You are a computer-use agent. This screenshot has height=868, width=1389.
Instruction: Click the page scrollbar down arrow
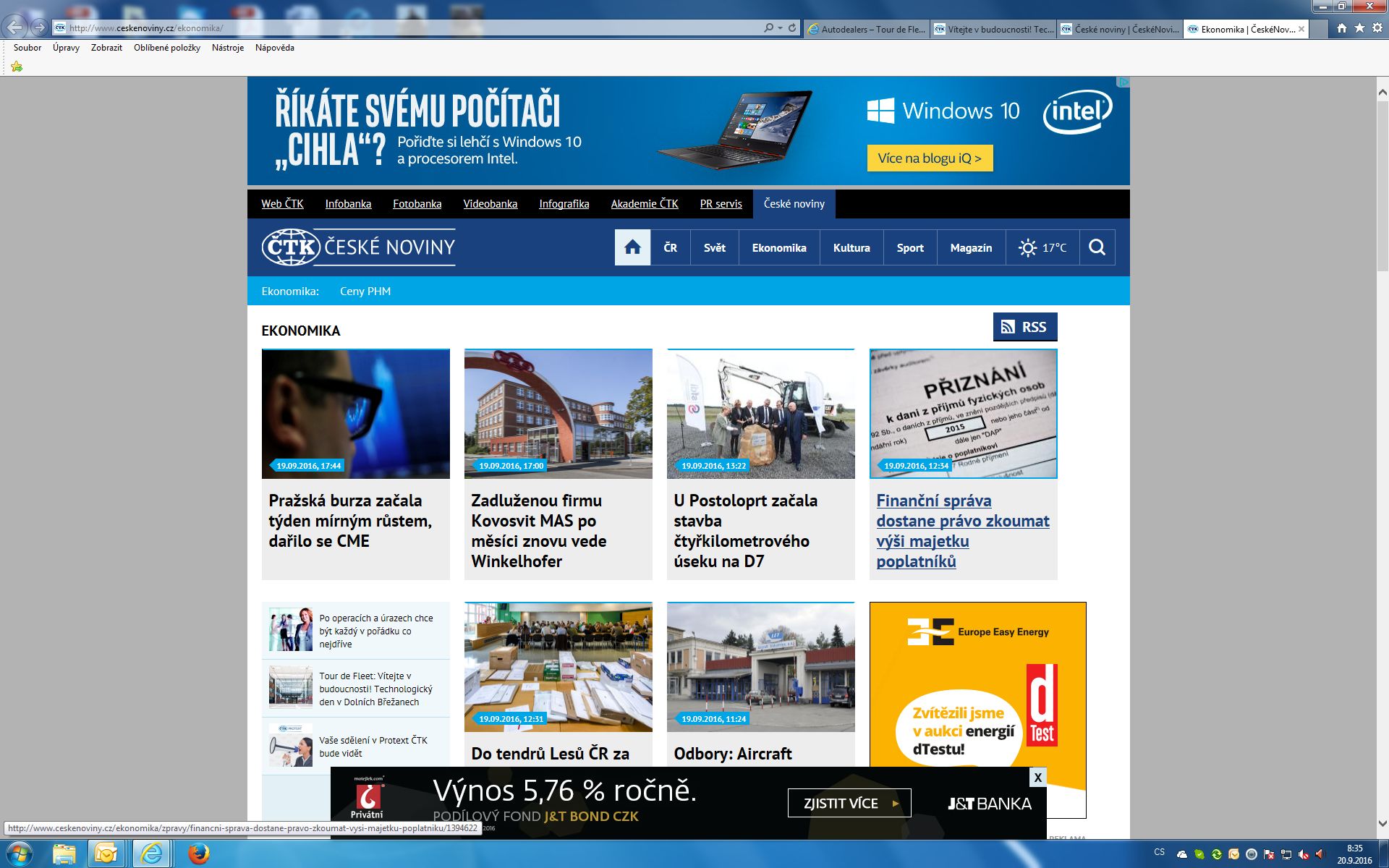pyautogui.click(x=1382, y=823)
